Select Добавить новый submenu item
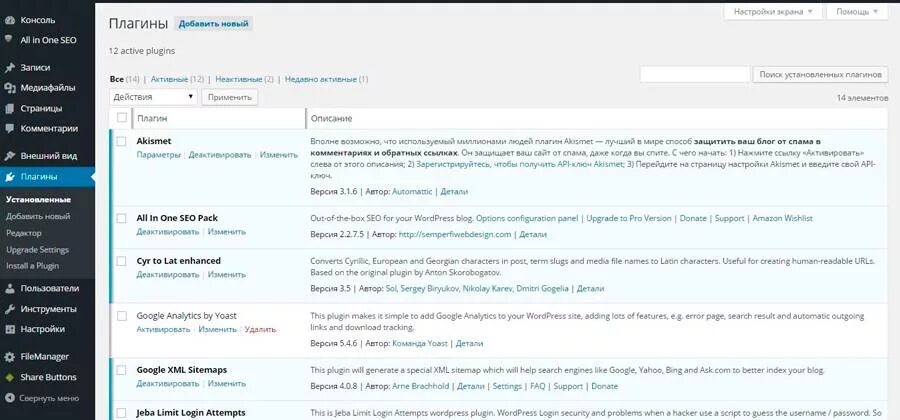900x420 pixels. point(38,216)
